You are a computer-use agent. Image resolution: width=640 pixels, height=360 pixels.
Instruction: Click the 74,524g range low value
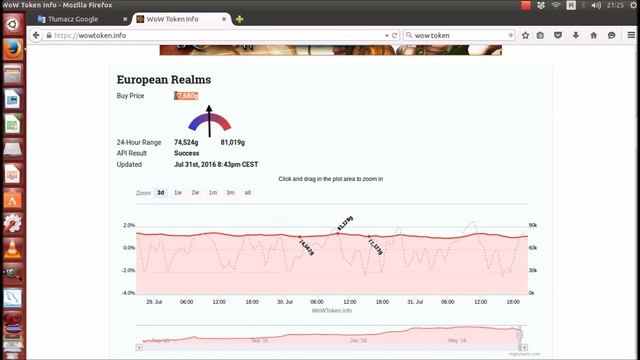[186, 142]
